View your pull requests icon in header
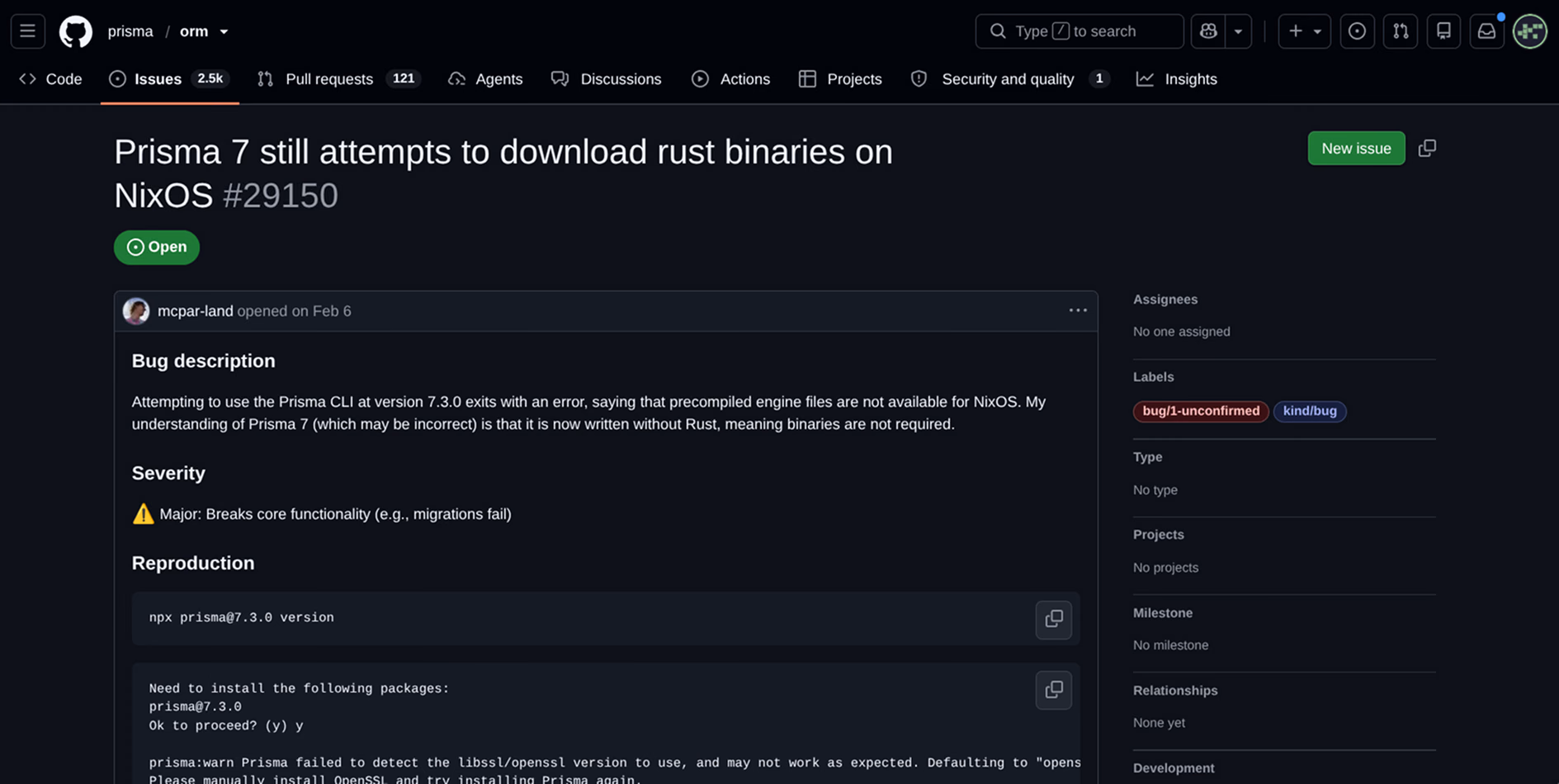This screenshot has width=1559, height=784. 1401,31
